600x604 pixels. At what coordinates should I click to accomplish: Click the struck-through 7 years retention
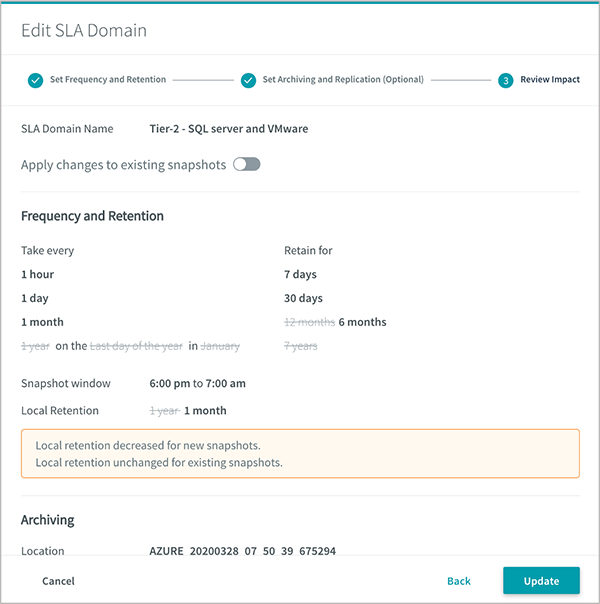[x=301, y=346]
